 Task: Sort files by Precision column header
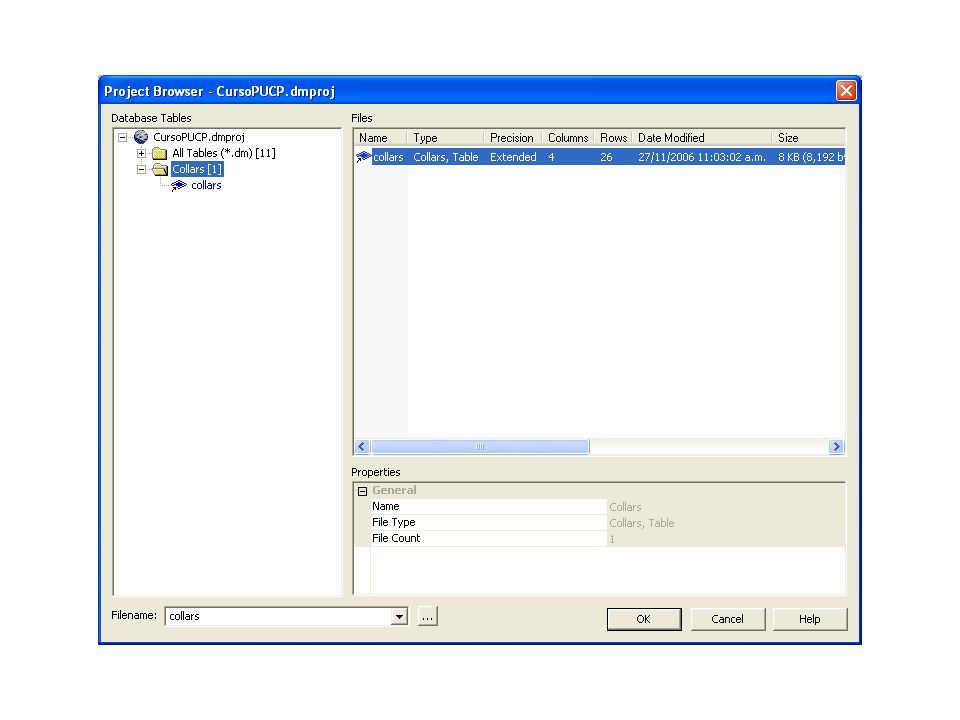(x=512, y=138)
